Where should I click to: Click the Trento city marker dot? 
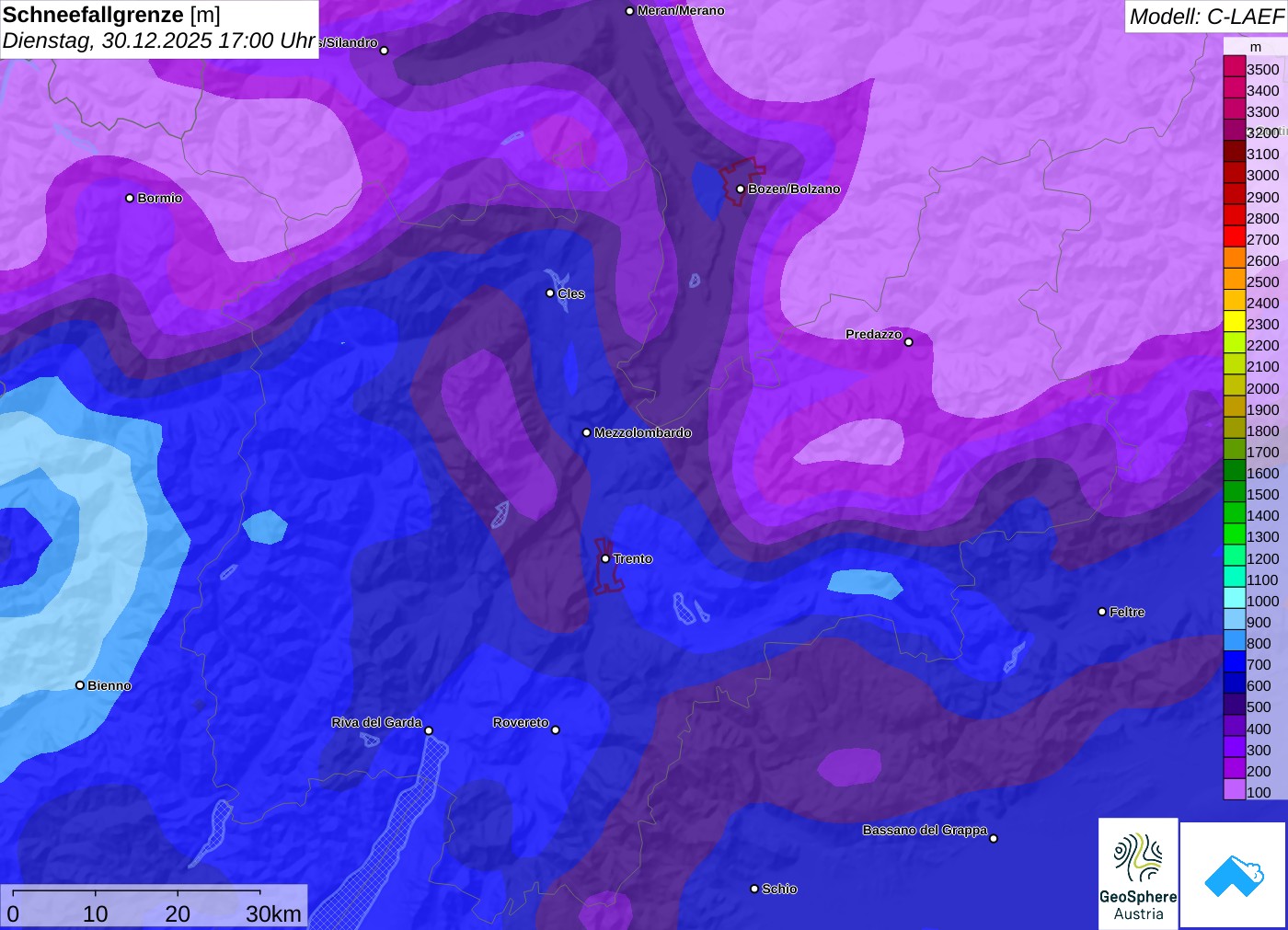click(605, 558)
